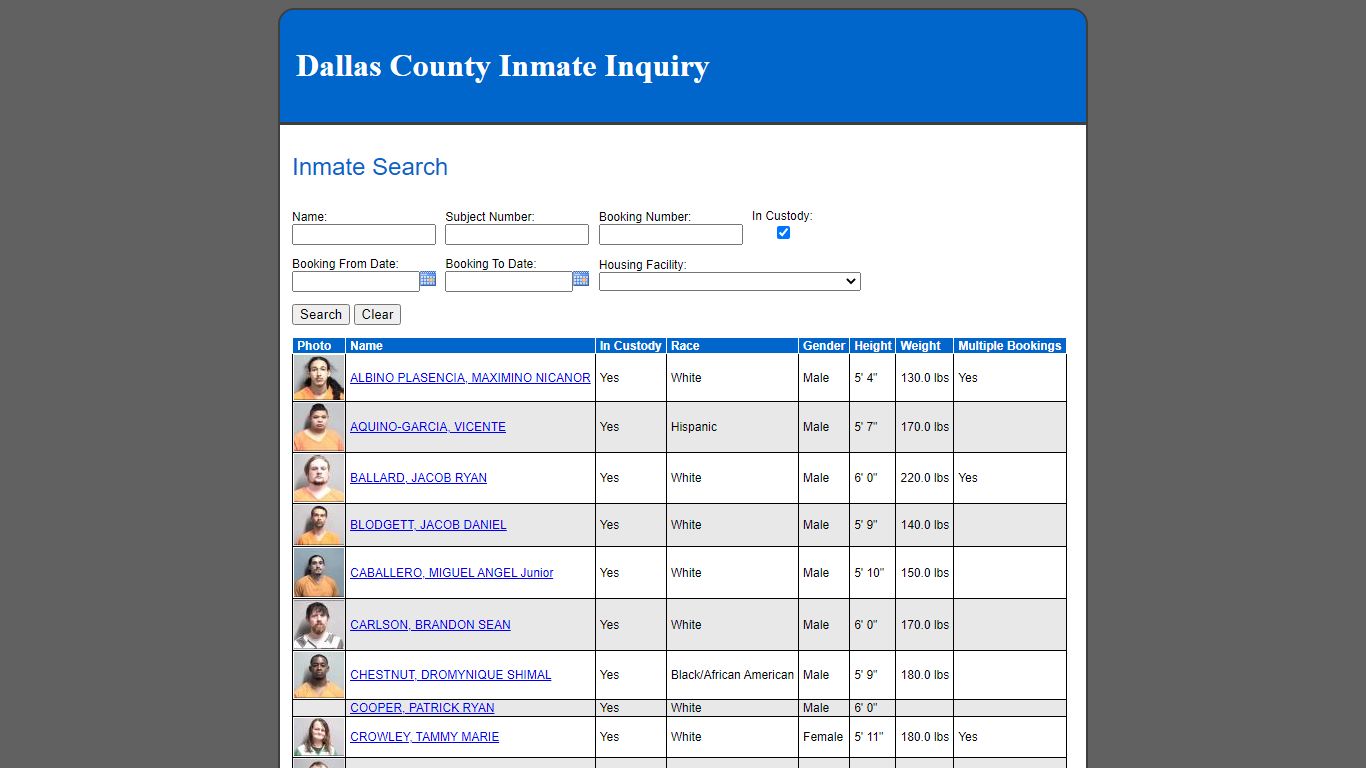Screen dimensions: 1366x768
Task: Click the Multiple Bookings column header
Action: (1010, 346)
